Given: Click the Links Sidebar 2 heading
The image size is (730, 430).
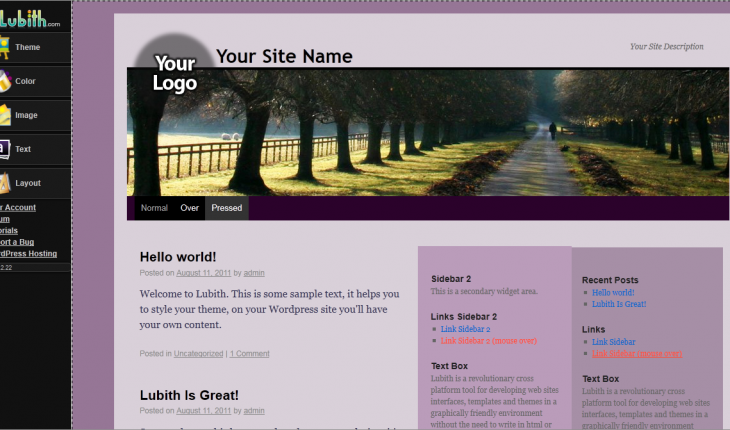Looking at the screenshot, I should (464, 316).
